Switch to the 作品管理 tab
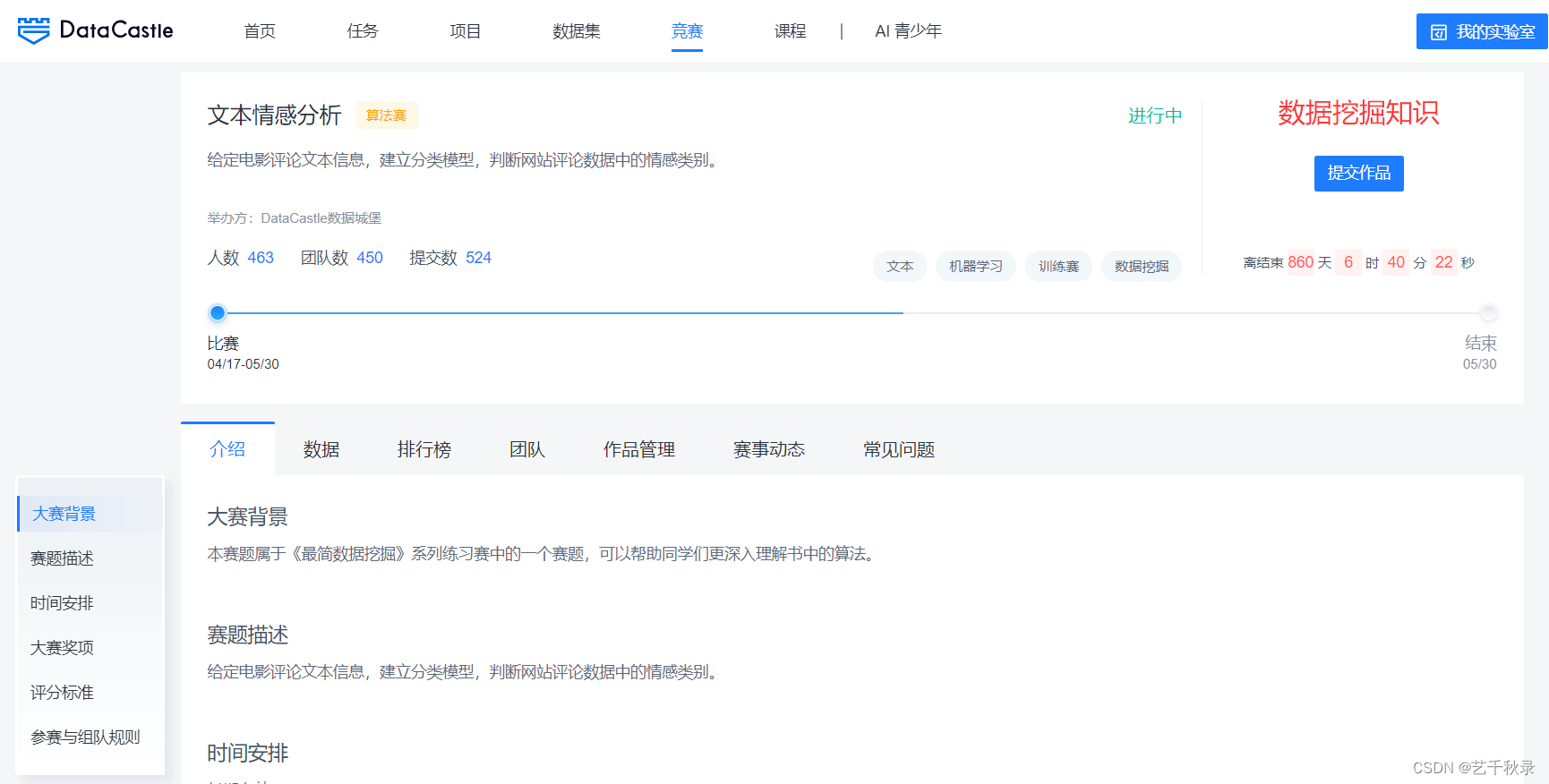This screenshot has height=784, width=1549. [639, 449]
